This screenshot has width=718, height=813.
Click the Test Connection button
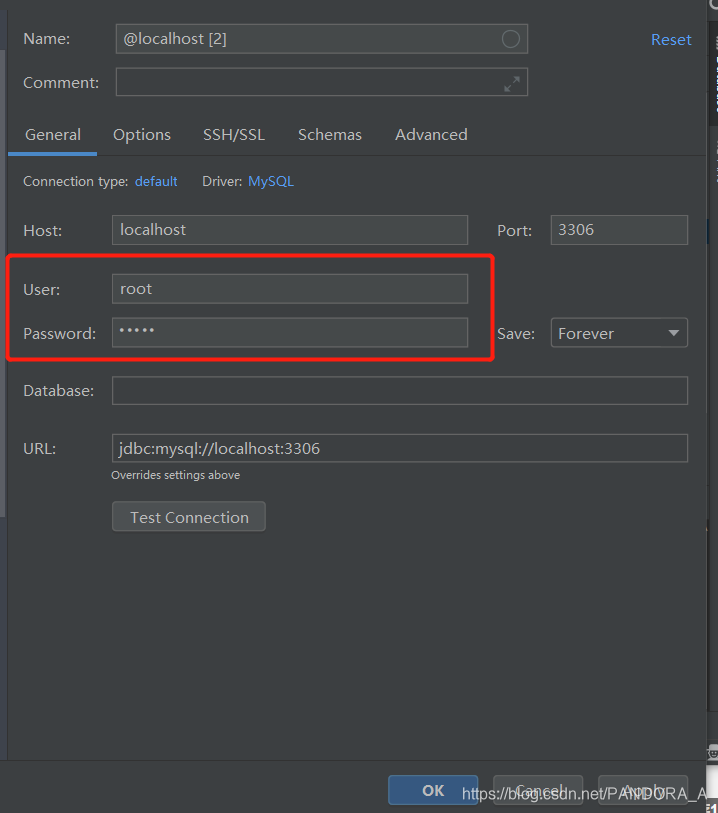[189, 516]
